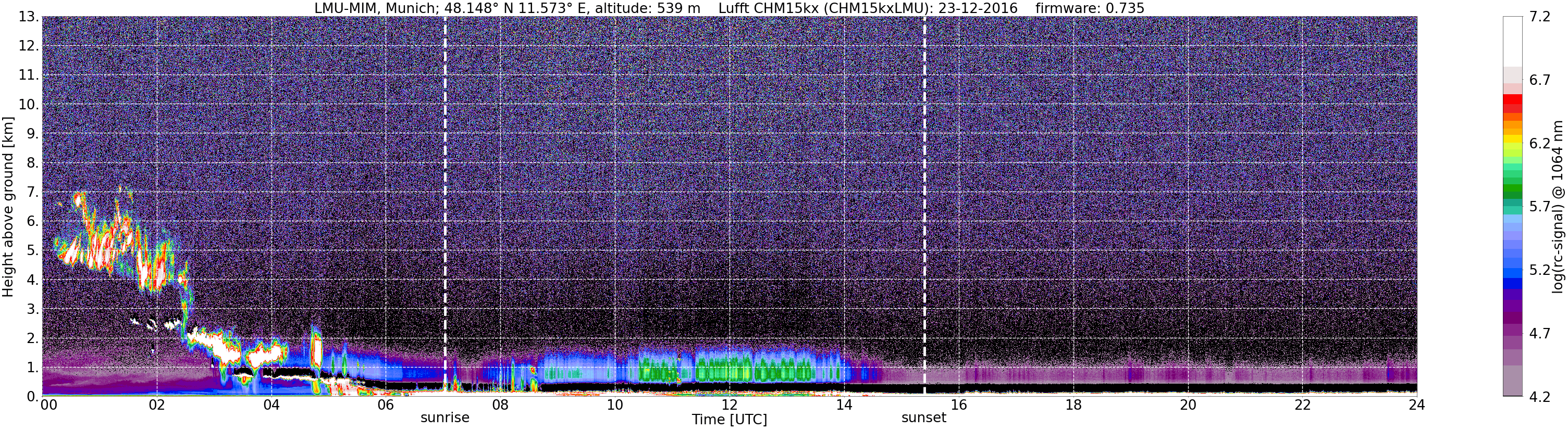Click the y-axis tick label '1.'

pos(33,368)
